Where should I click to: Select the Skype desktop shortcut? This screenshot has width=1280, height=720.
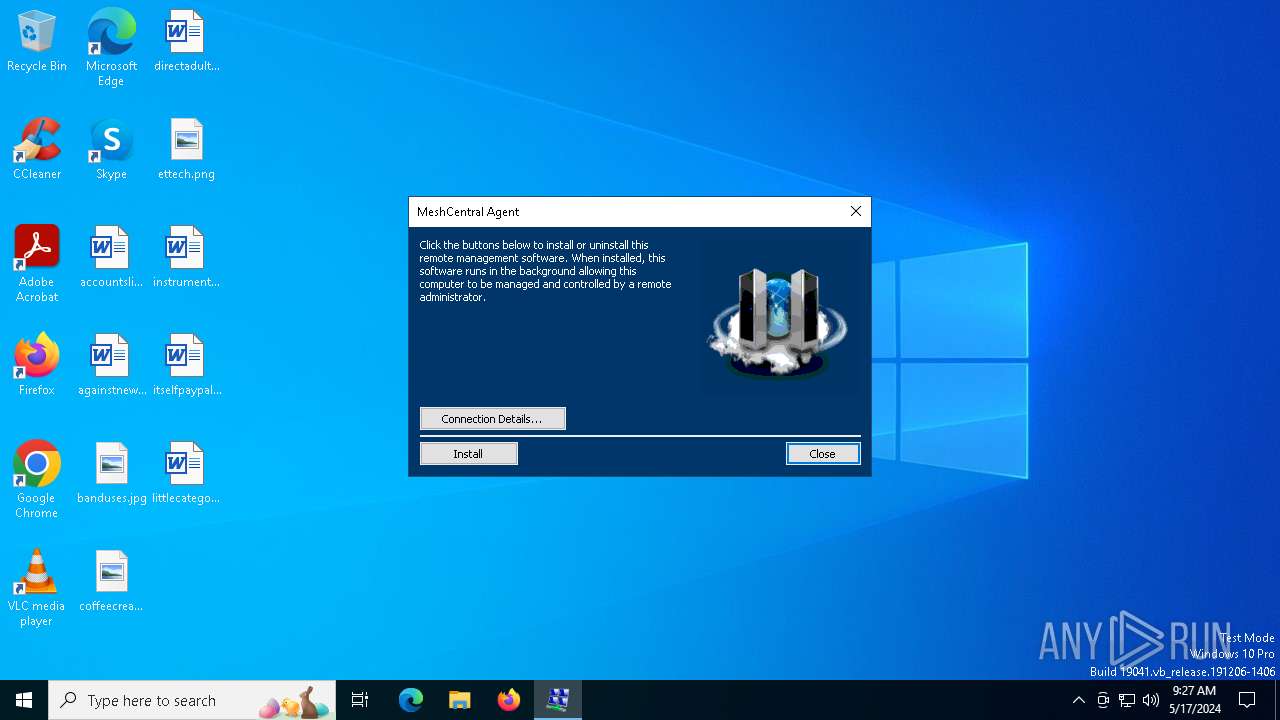[x=111, y=150]
